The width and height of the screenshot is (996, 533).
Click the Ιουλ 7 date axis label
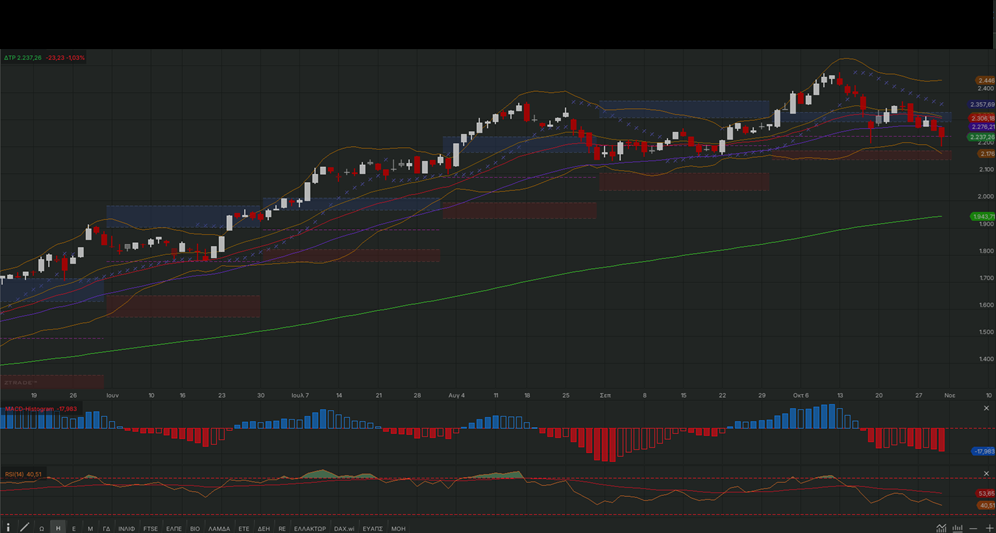(x=300, y=395)
